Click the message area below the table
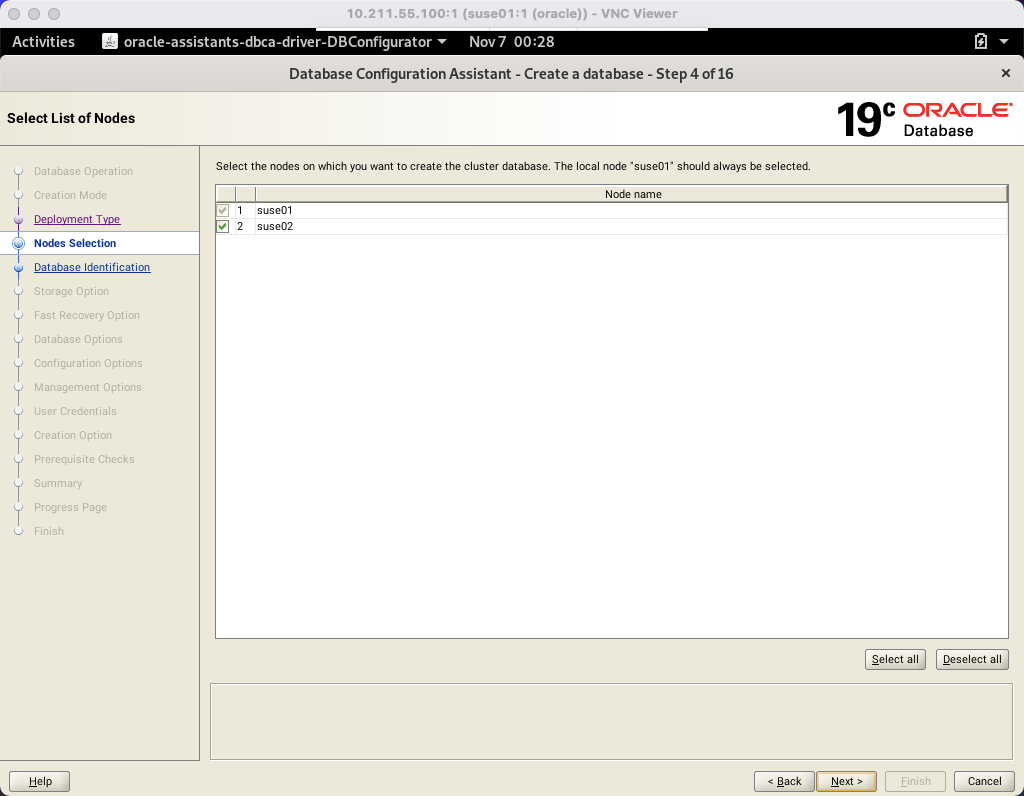The image size is (1024, 796). (611, 722)
